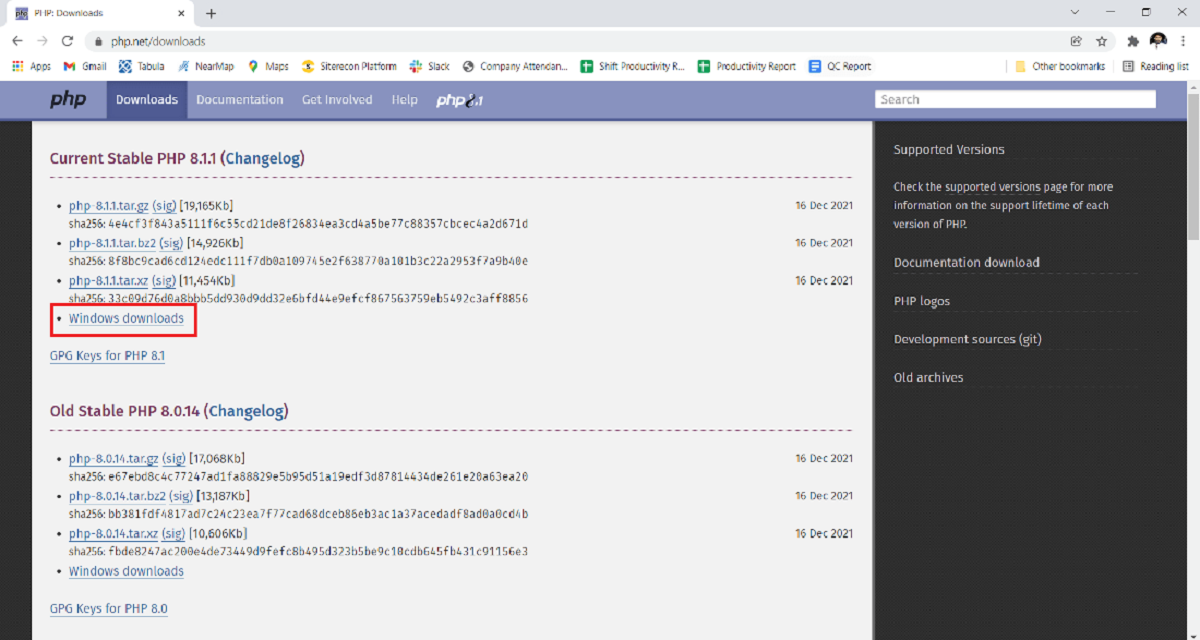Open the Documentation nav menu item
This screenshot has height=640, width=1200.
pos(239,100)
